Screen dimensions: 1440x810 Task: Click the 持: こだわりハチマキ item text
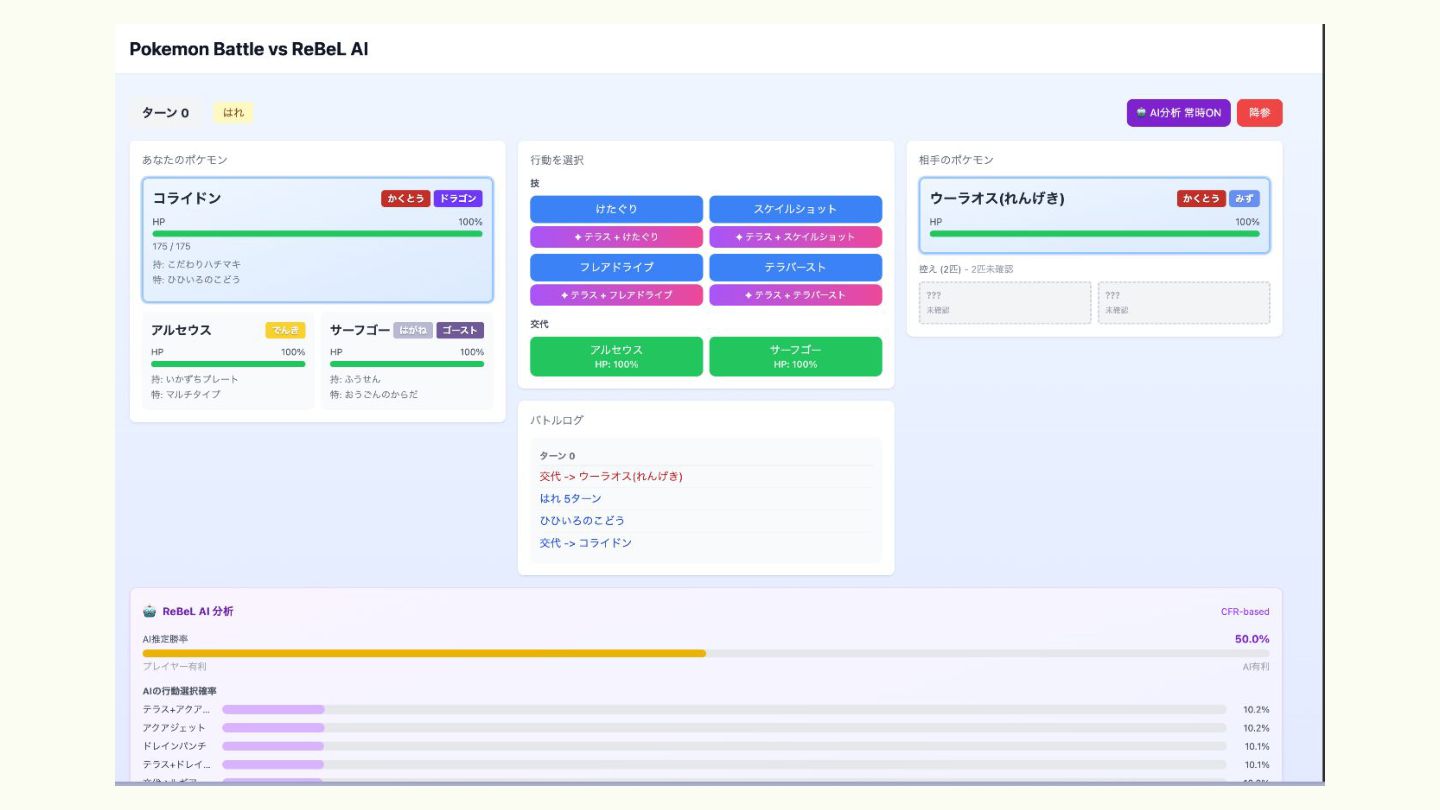(196, 264)
